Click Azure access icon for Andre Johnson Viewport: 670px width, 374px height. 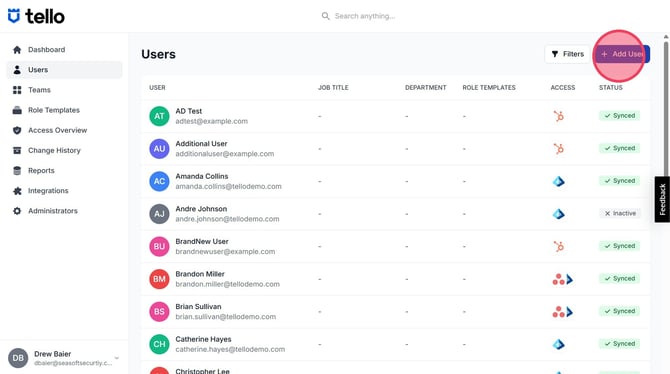558,214
